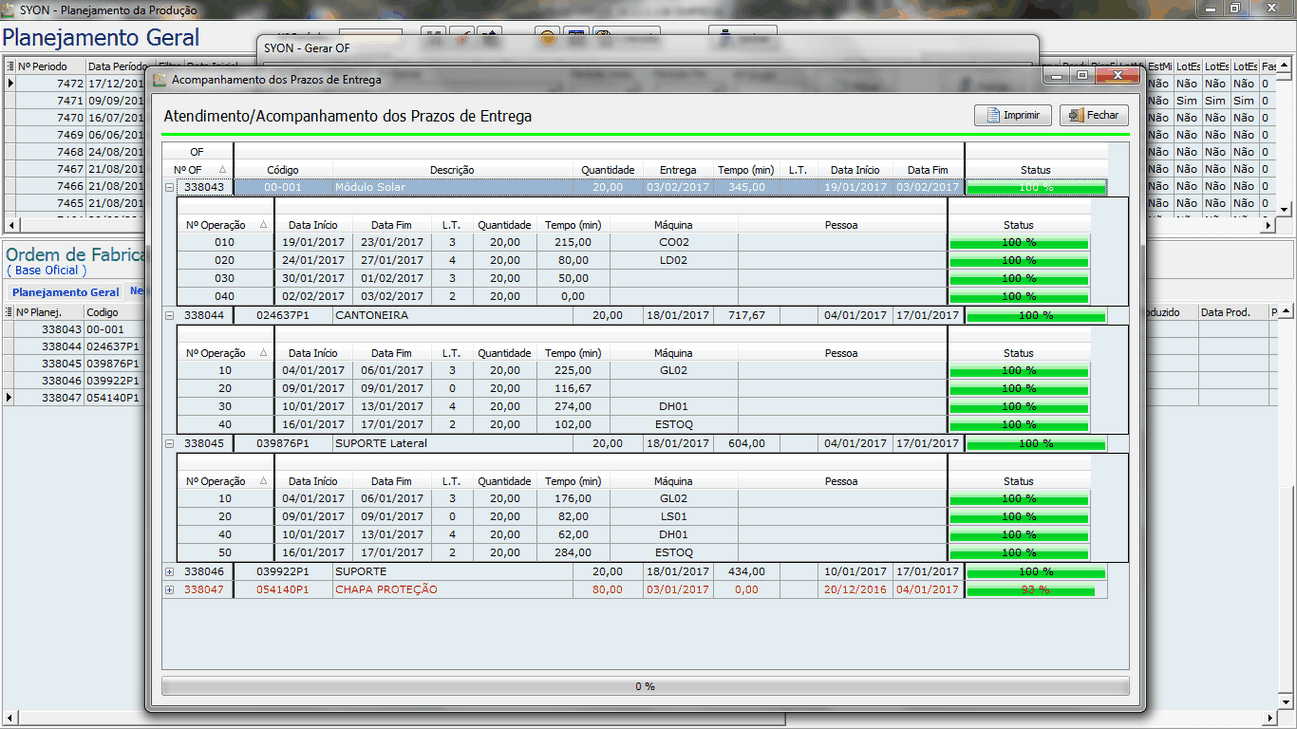Click the Descrição column header

tap(452, 170)
